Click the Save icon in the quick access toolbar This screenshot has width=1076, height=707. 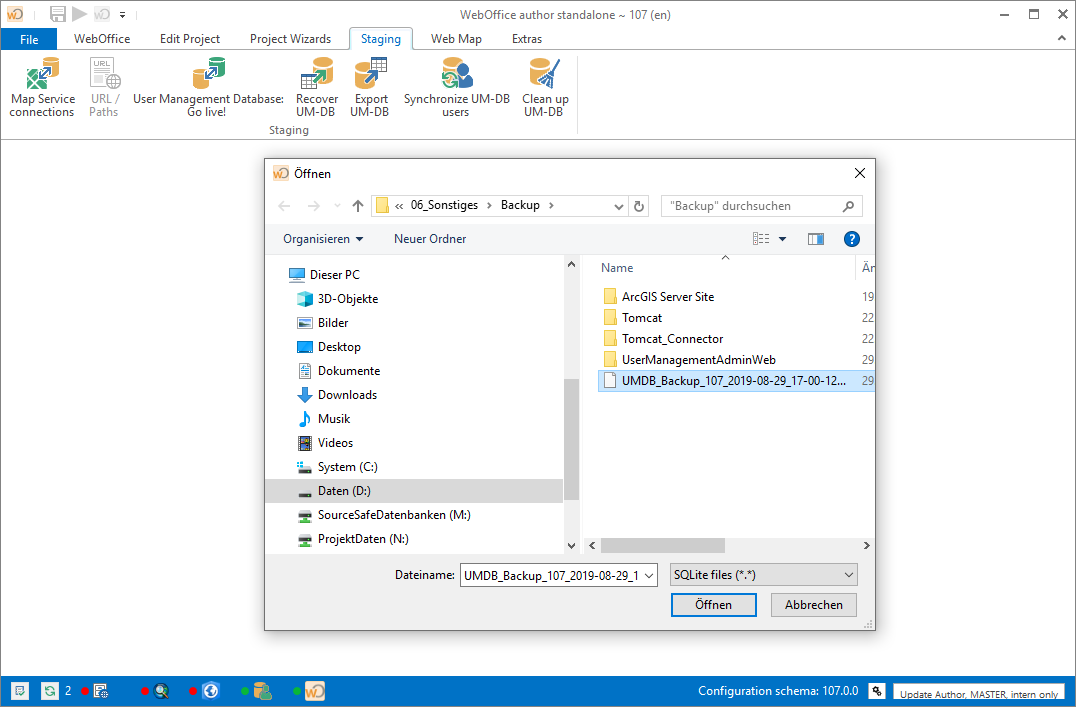[x=57, y=14]
